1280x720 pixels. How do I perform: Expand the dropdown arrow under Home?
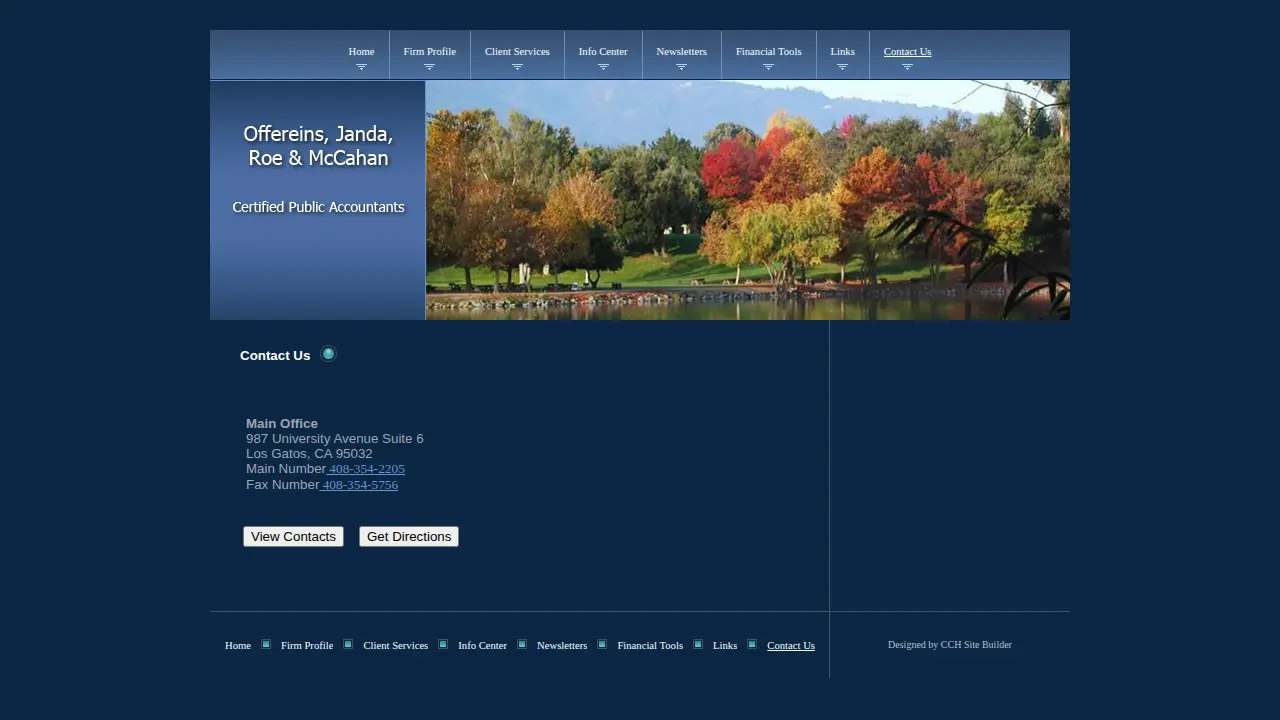click(x=361, y=67)
